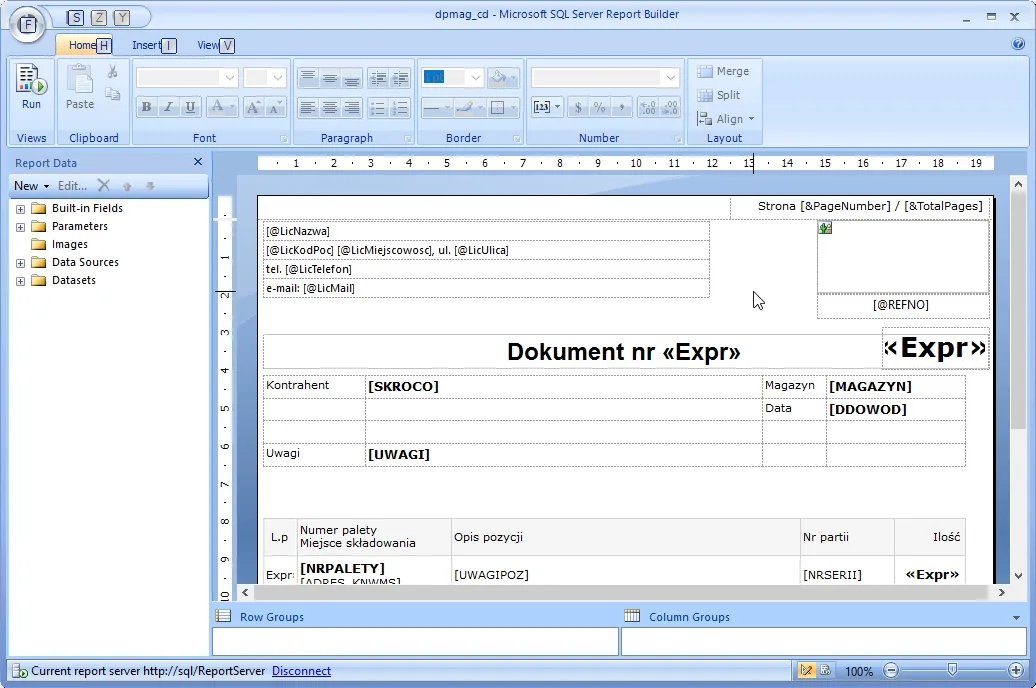
Task: Adjust the zoom slider handle
Action: click(x=952, y=670)
